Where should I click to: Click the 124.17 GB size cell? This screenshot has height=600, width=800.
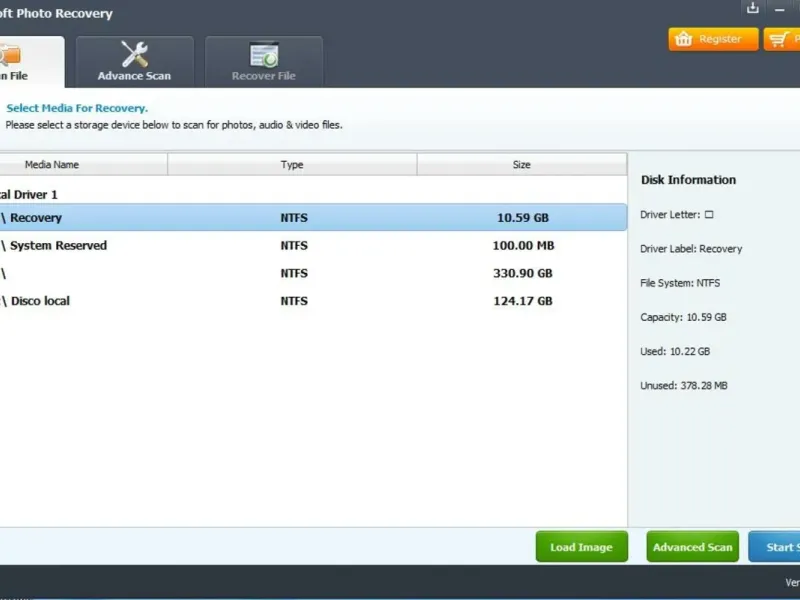(522, 301)
